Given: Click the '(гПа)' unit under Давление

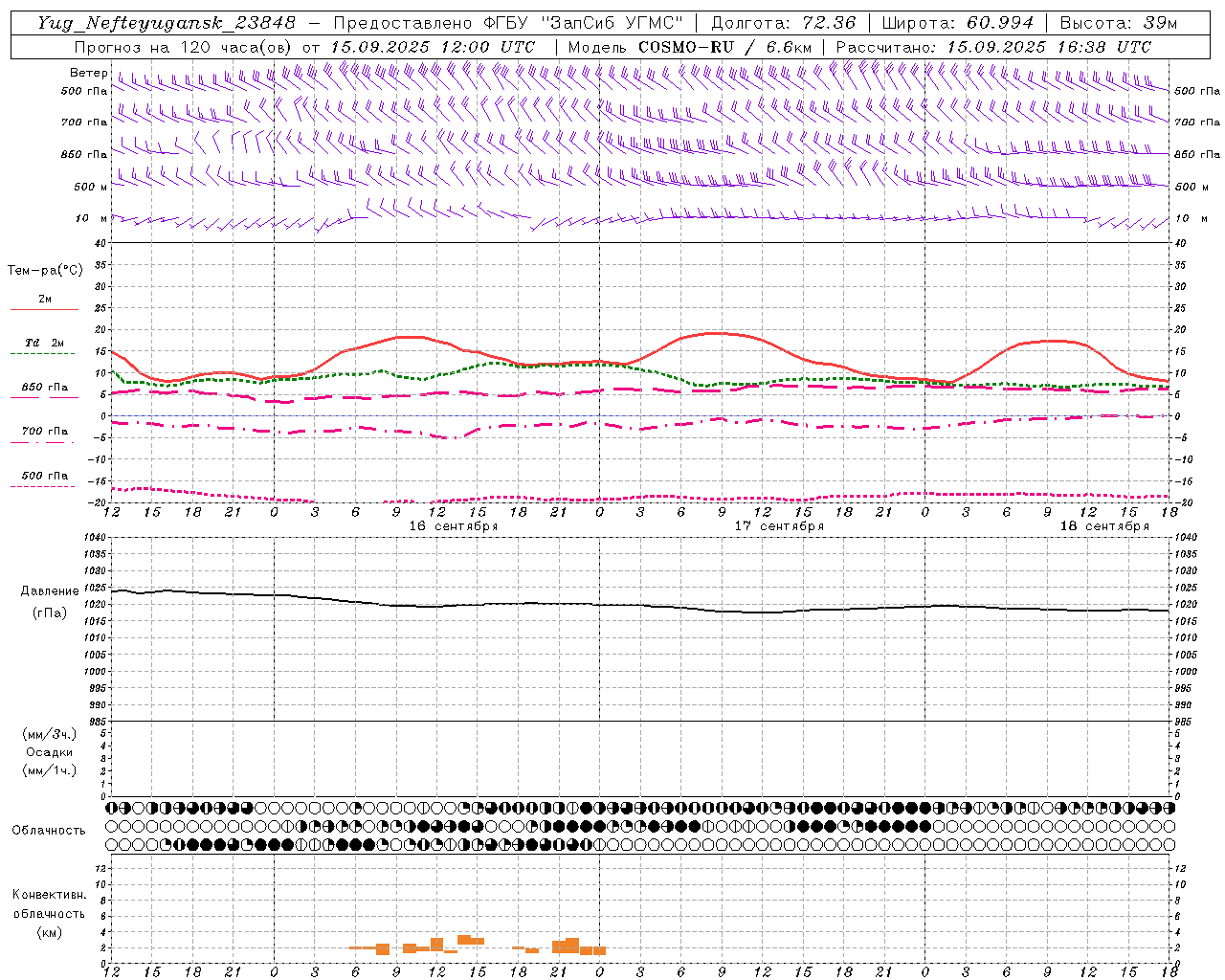Looking at the screenshot, I should coord(50,613).
